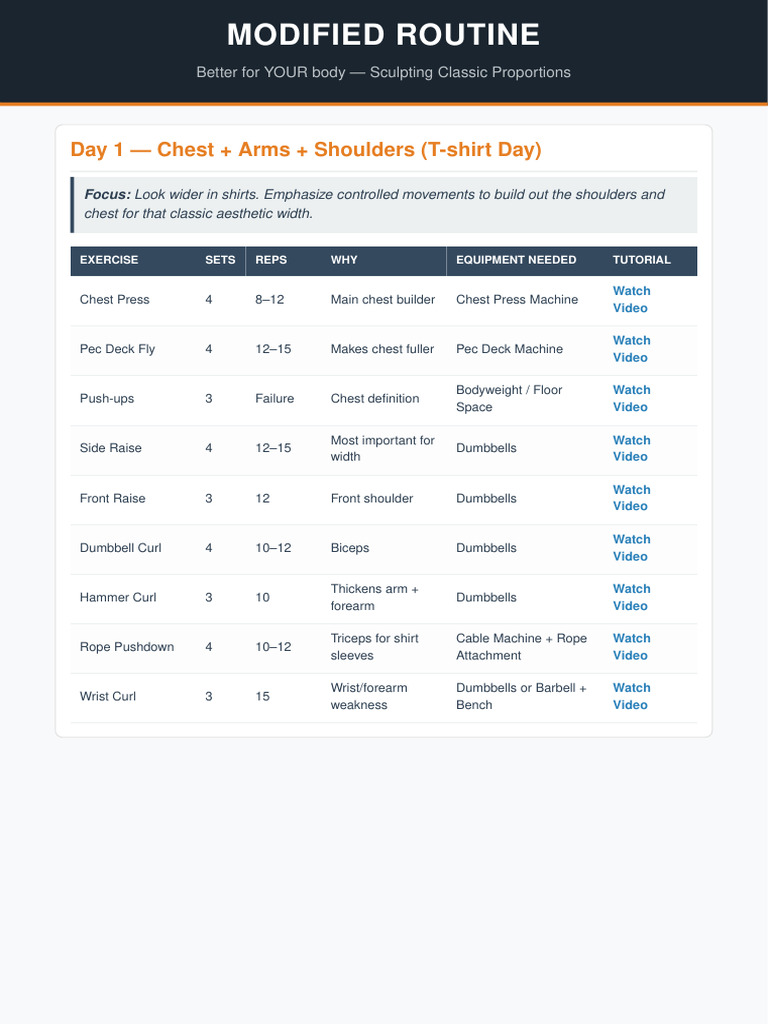
Task: Click the Focus note text block
Action: point(384,204)
